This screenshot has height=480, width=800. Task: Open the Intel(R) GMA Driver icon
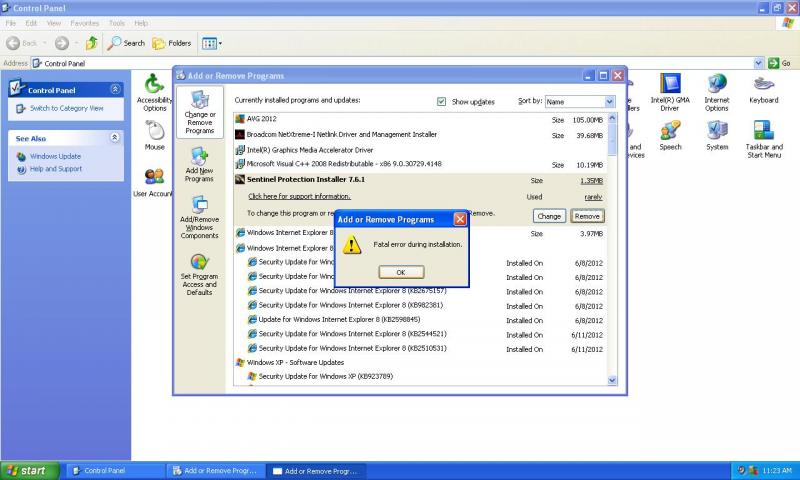coord(670,93)
